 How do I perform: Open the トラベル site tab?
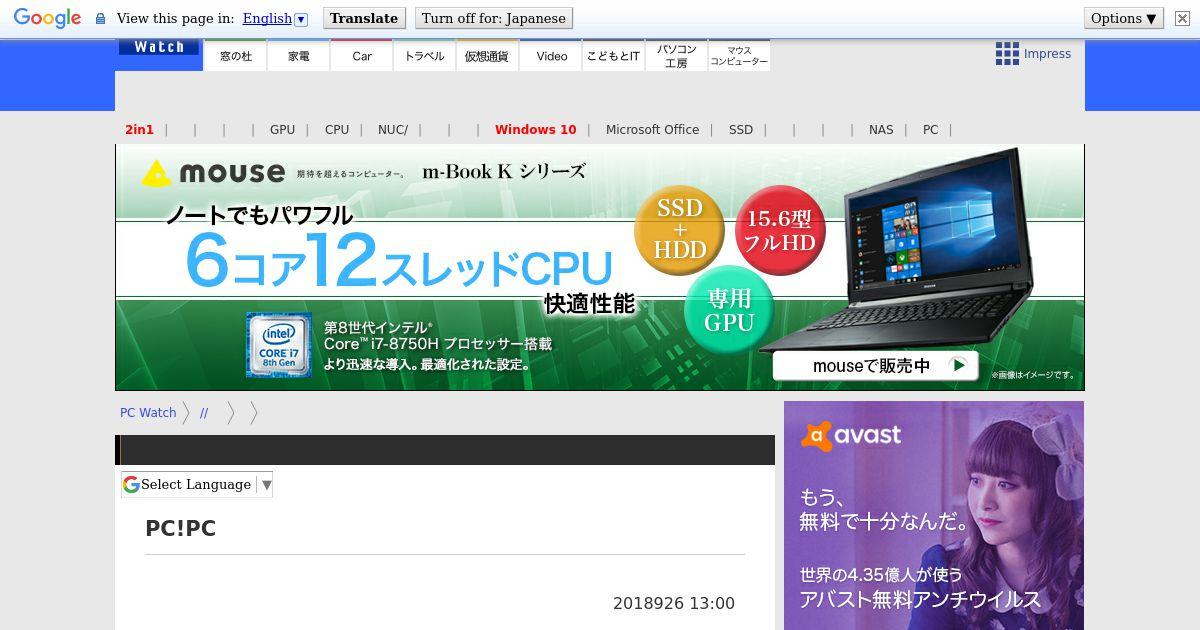pos(425,56)
